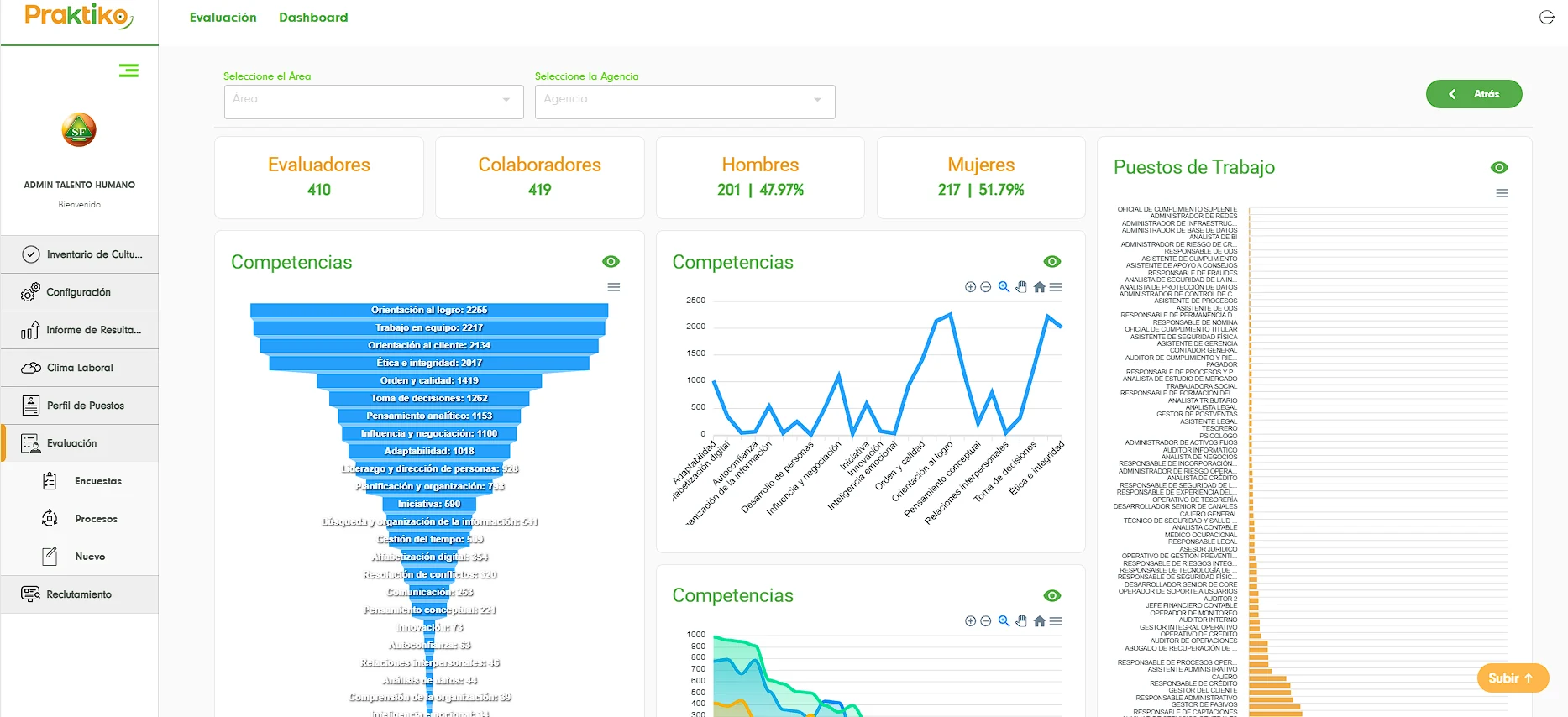This screenshot has height=717, width=1568.
Task: Click the Agencia dropdown arrow
Action: (817, 100)
